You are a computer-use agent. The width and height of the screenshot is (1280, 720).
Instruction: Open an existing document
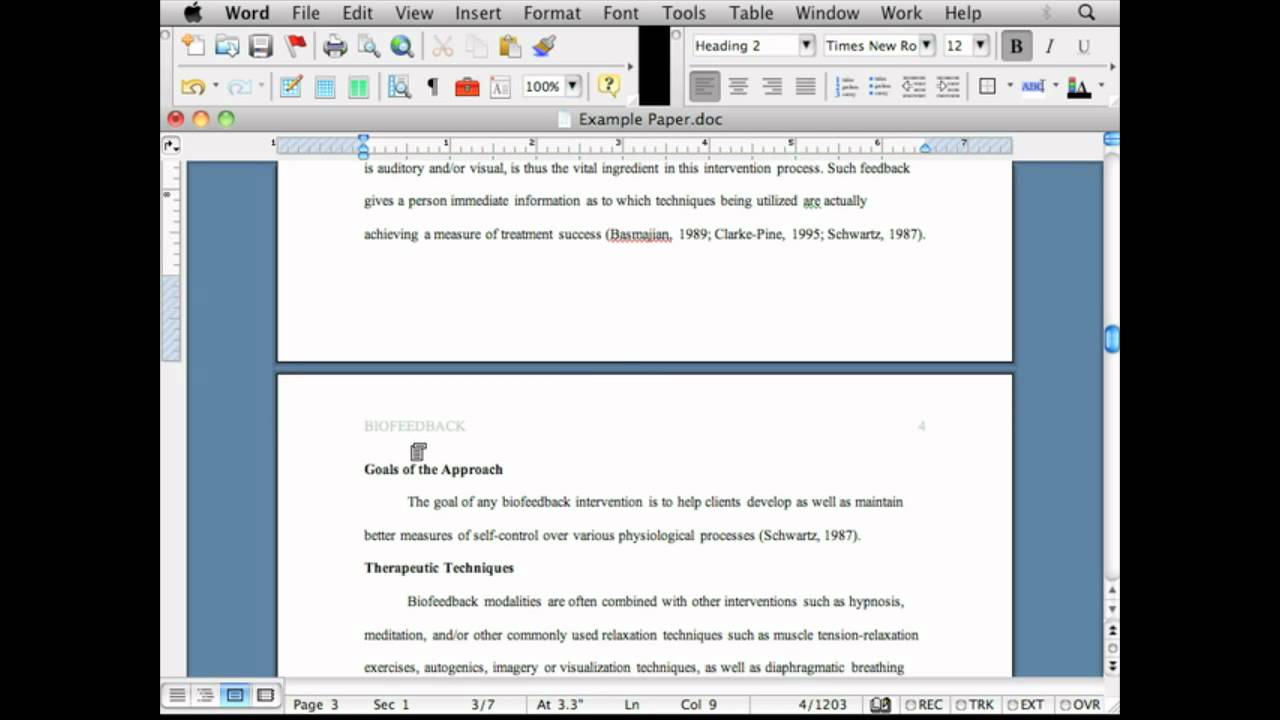pos(227,45)
